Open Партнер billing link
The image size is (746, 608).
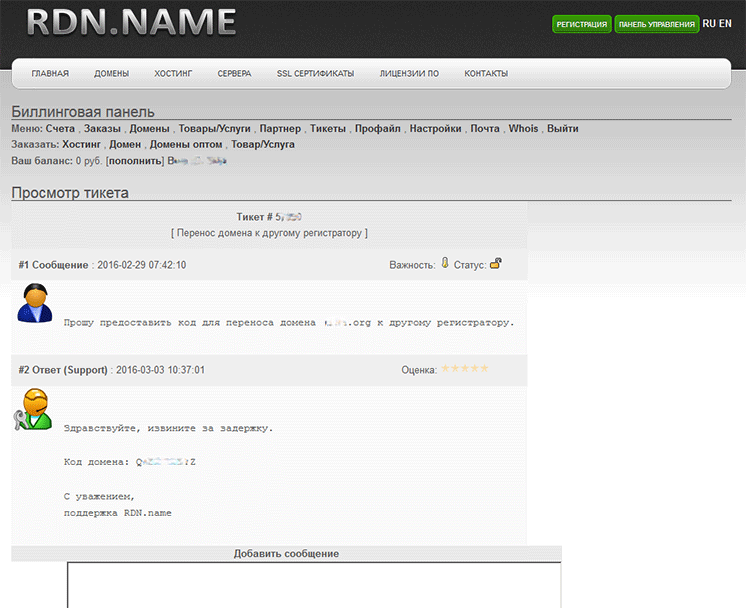tap(280, 128)
